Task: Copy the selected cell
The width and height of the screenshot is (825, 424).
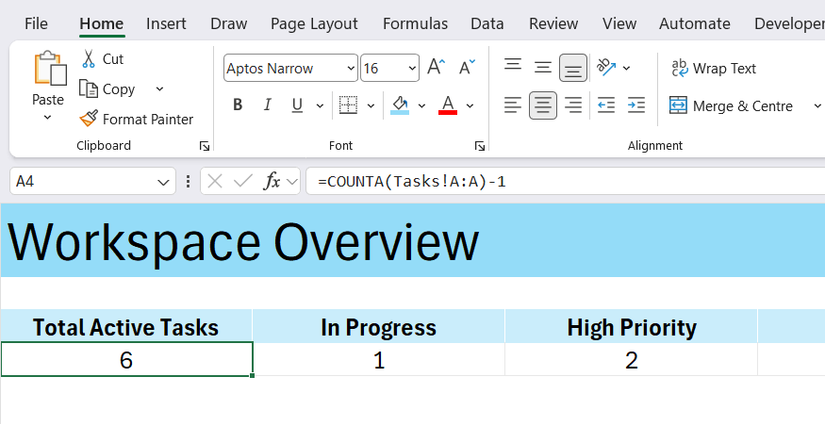Action: tap(108, 89)
